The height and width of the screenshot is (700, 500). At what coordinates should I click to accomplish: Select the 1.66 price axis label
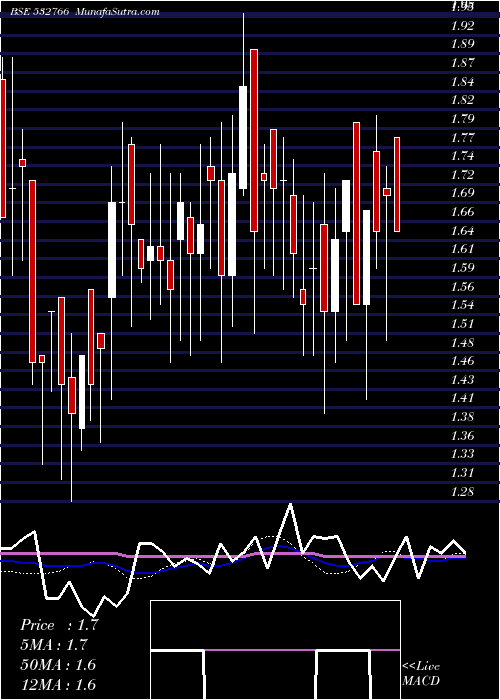tap(462, 212)
